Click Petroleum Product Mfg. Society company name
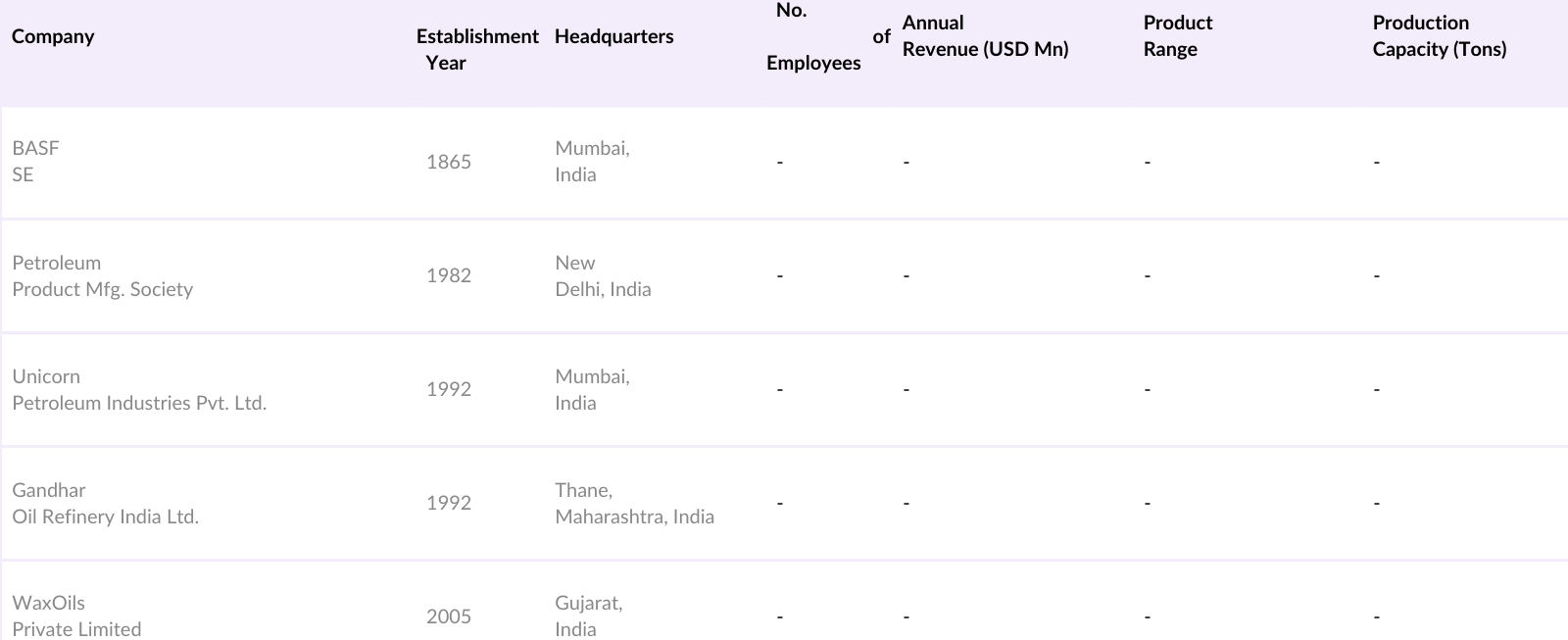1568x640 pixels. pyautogui.click(x=102, y=275)
